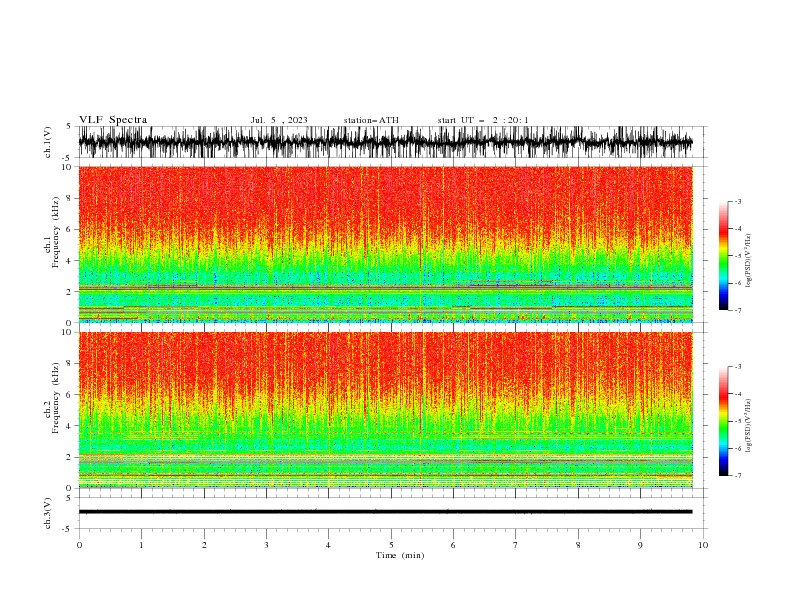Click the "VLF Spectra" title text

click(113, 120)
